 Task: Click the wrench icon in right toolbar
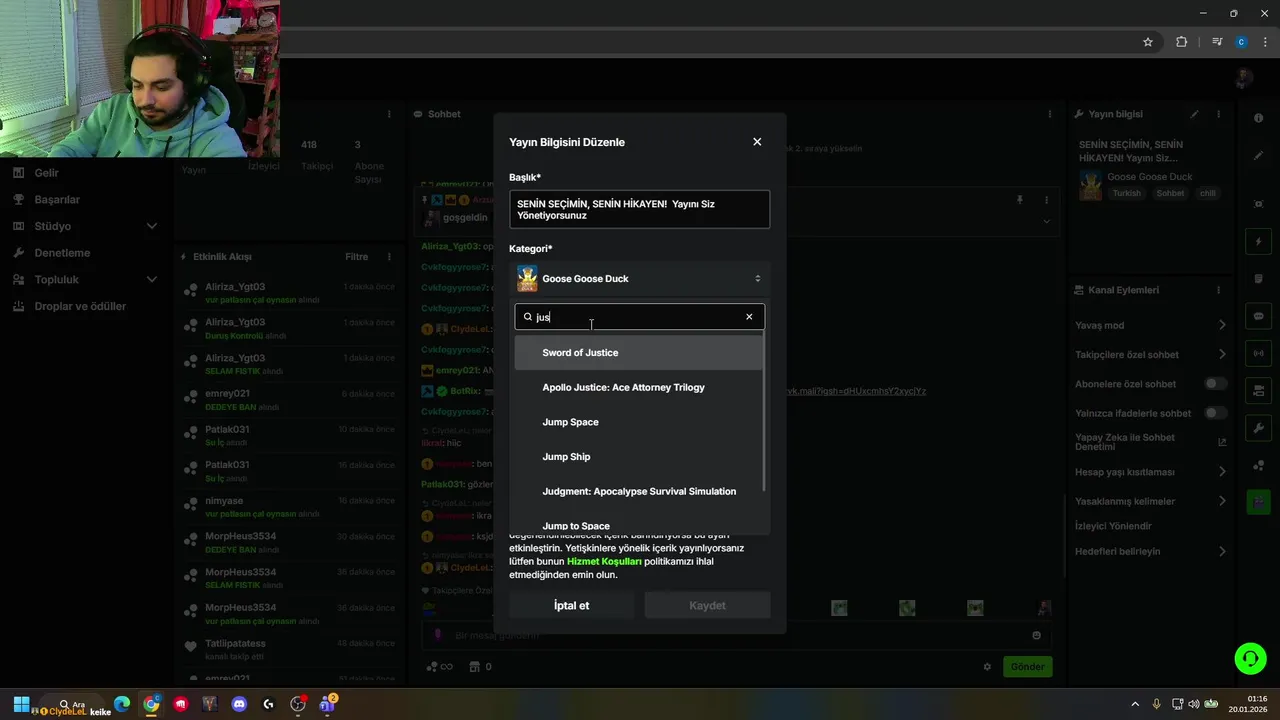[x=1259, y=427]
